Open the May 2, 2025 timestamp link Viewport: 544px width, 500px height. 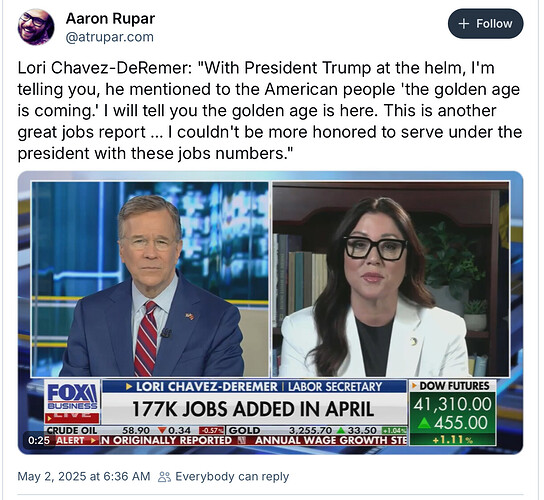pyautogui.click(x=84, y=476)
